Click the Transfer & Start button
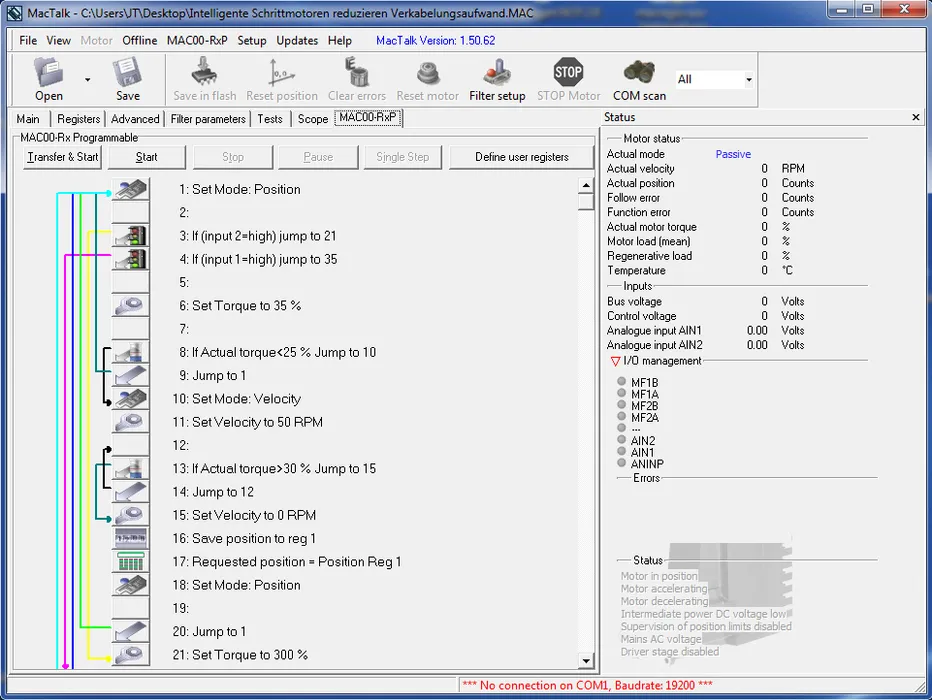Screen dimensions: 932x700 (x=62, y=157)
